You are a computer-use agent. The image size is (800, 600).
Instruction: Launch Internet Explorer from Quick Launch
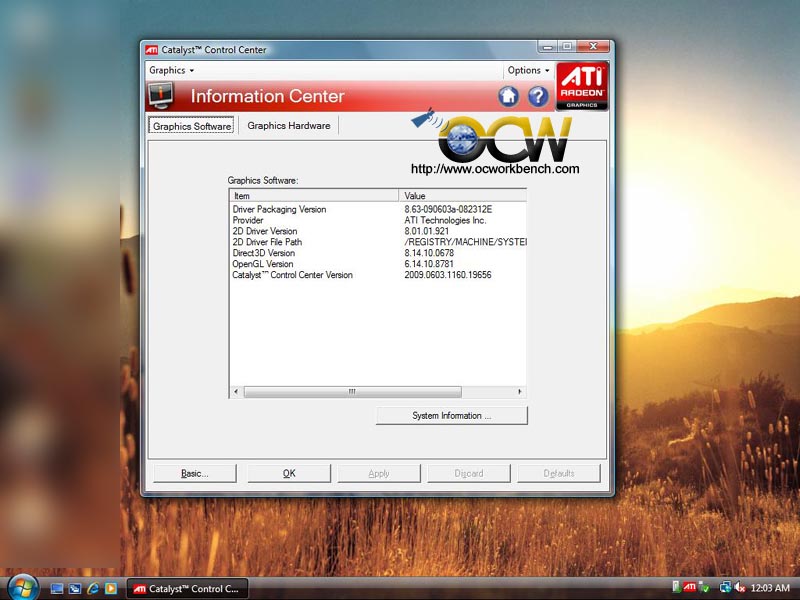click(93, 588)
